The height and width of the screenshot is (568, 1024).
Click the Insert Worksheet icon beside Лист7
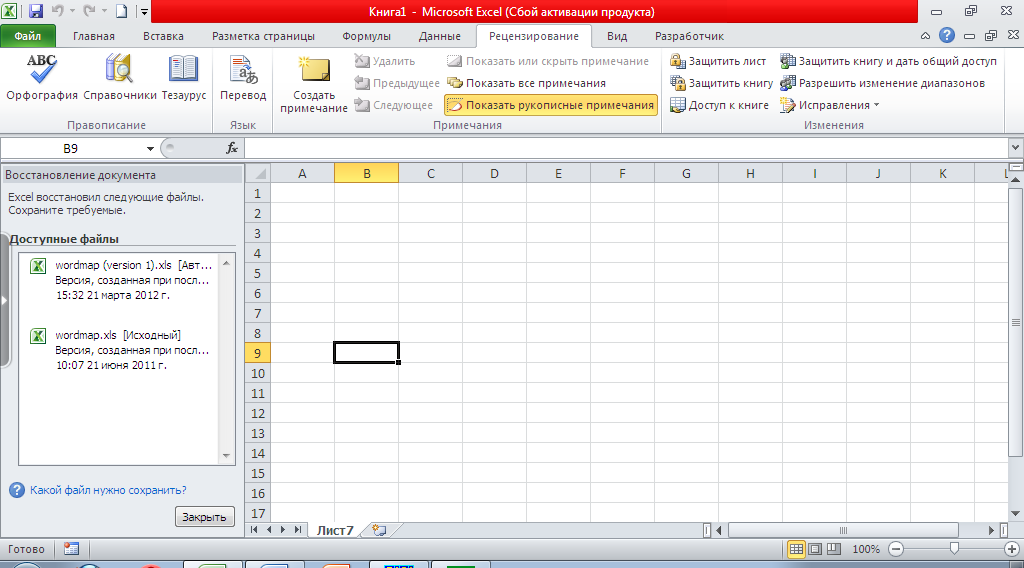pos(379,530)
